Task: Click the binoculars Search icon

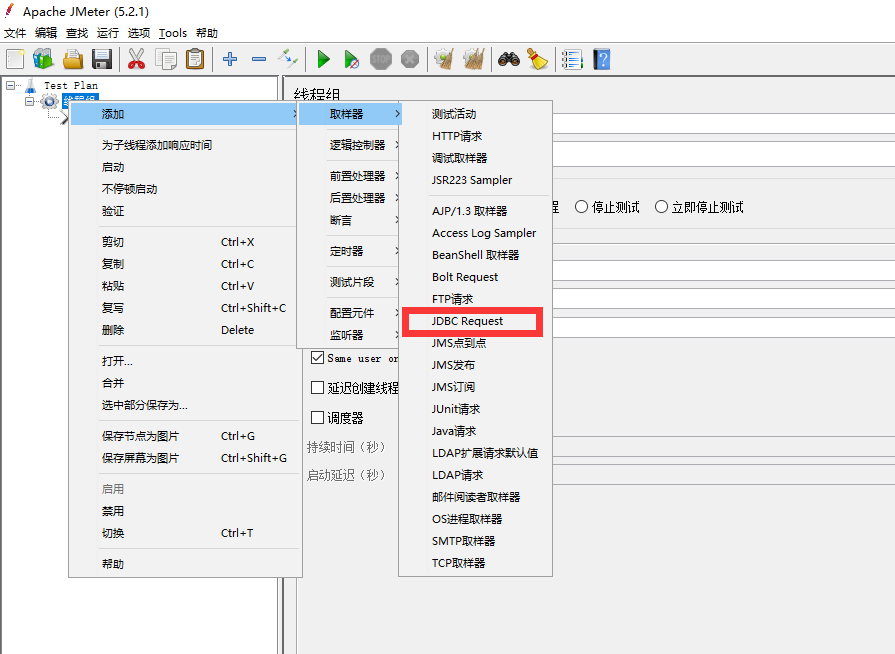Action: 509,59
